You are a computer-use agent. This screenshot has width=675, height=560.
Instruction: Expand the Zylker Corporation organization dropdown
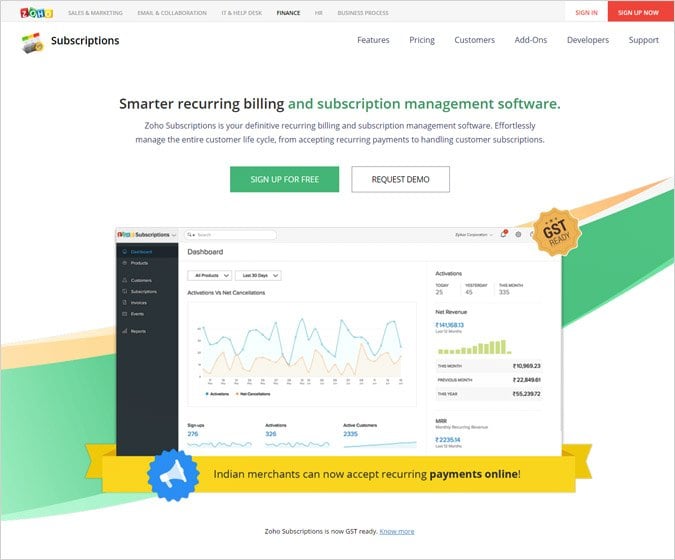[x=474, y=235]
